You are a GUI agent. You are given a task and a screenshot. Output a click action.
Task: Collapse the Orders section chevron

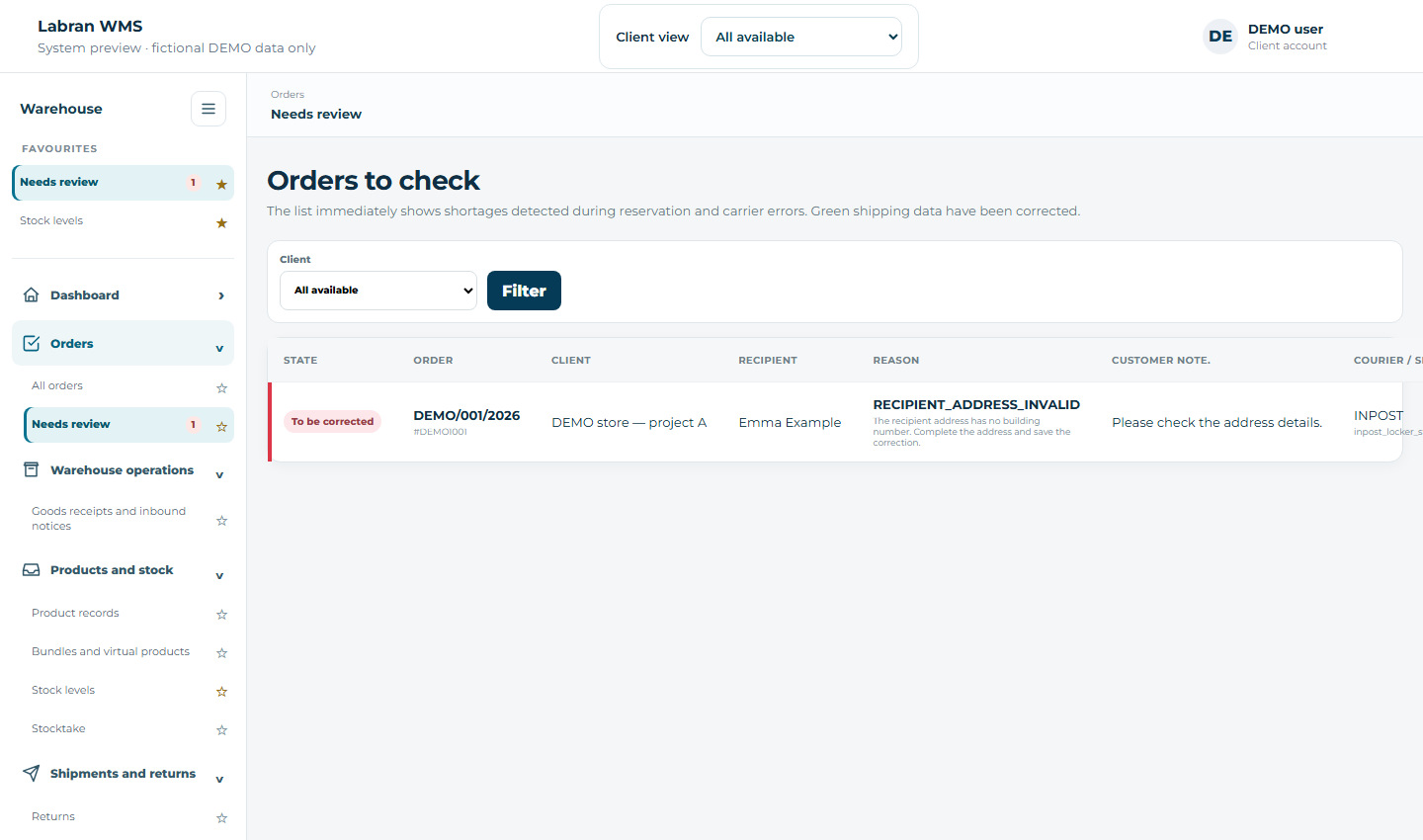click(219, 348)
